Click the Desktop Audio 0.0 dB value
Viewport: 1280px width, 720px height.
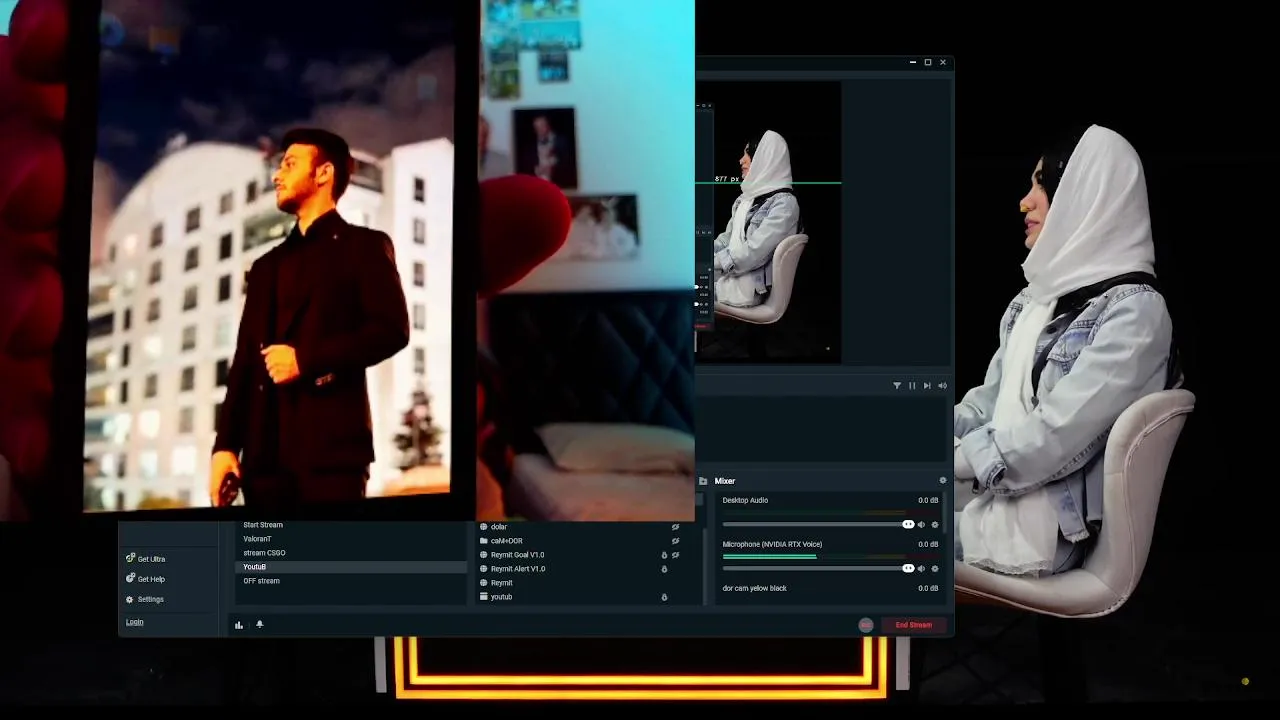coord(928,500)
